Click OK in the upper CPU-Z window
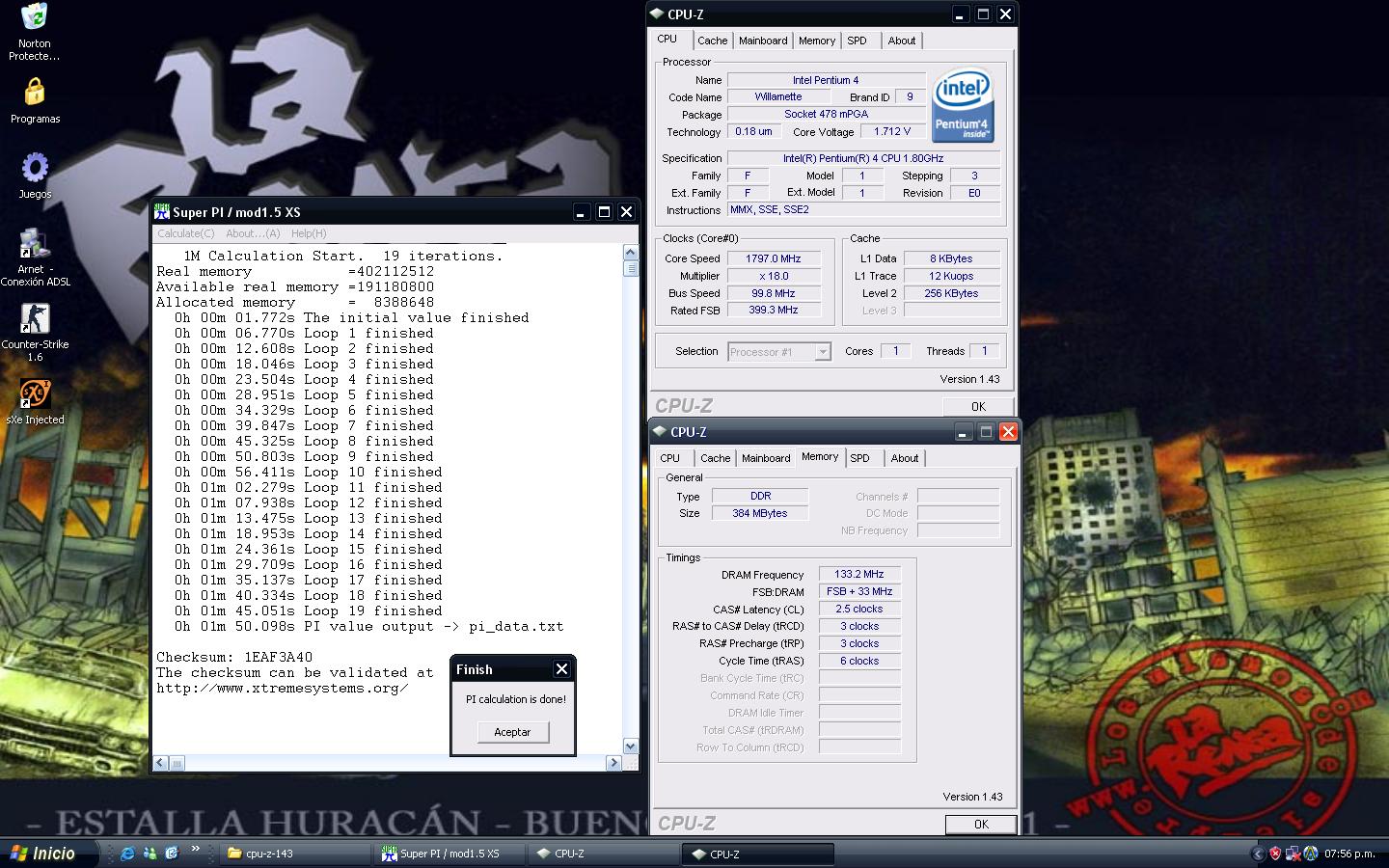 point(978,406)
